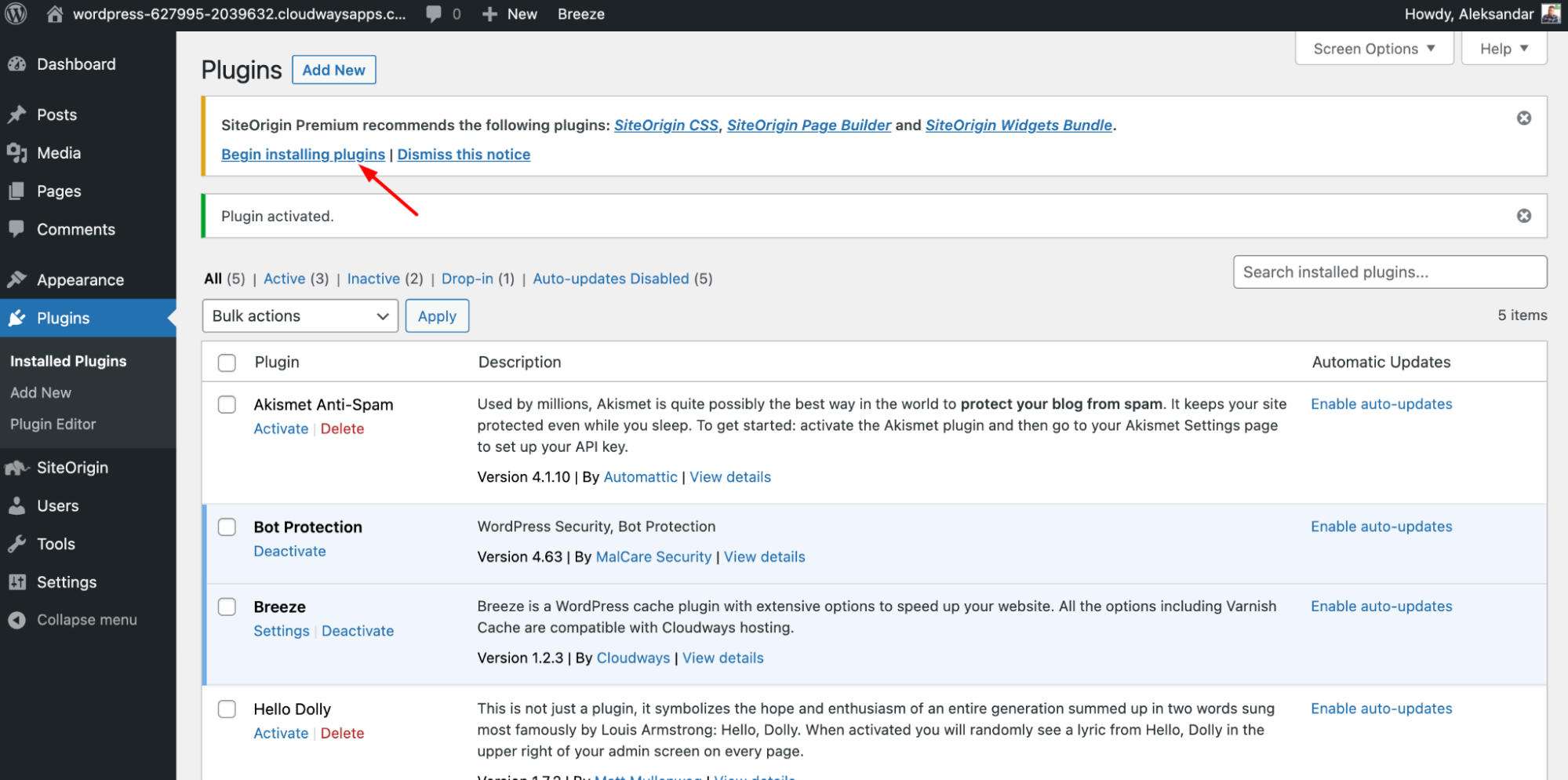
Task: Open Posts via its pin icon
Action: [16, 115]
